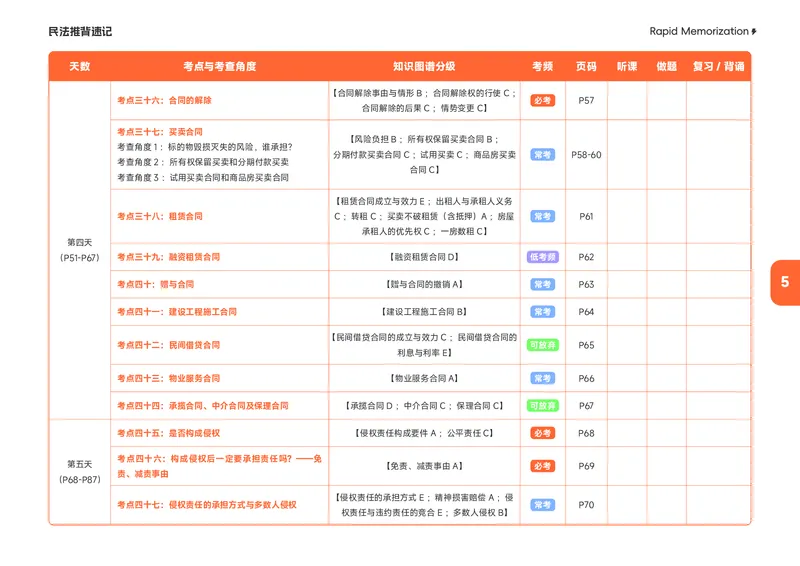This screenshot has width=800, height=566.
Task: Open 考点三十八:租赁合同
Action: pyautogui.click(x=160, y=216)
